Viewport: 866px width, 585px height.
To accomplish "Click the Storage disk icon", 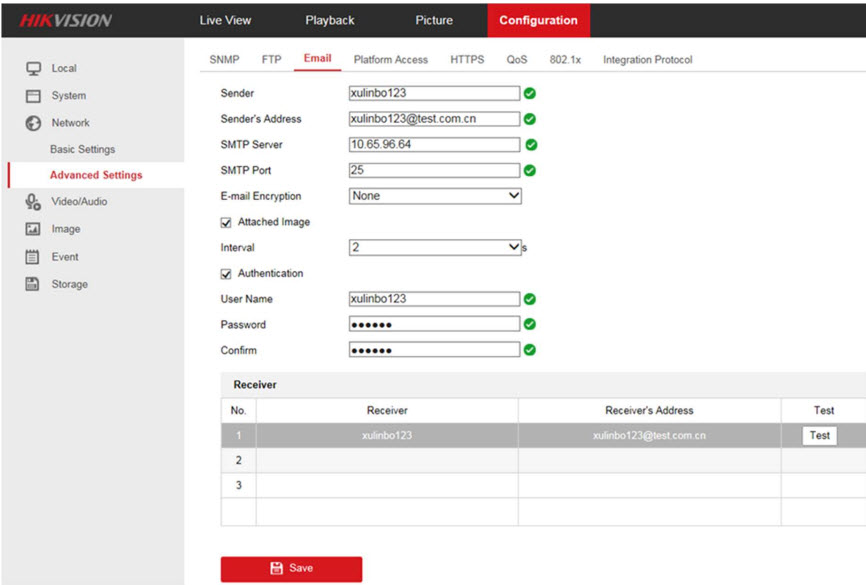I will [32, 284].
